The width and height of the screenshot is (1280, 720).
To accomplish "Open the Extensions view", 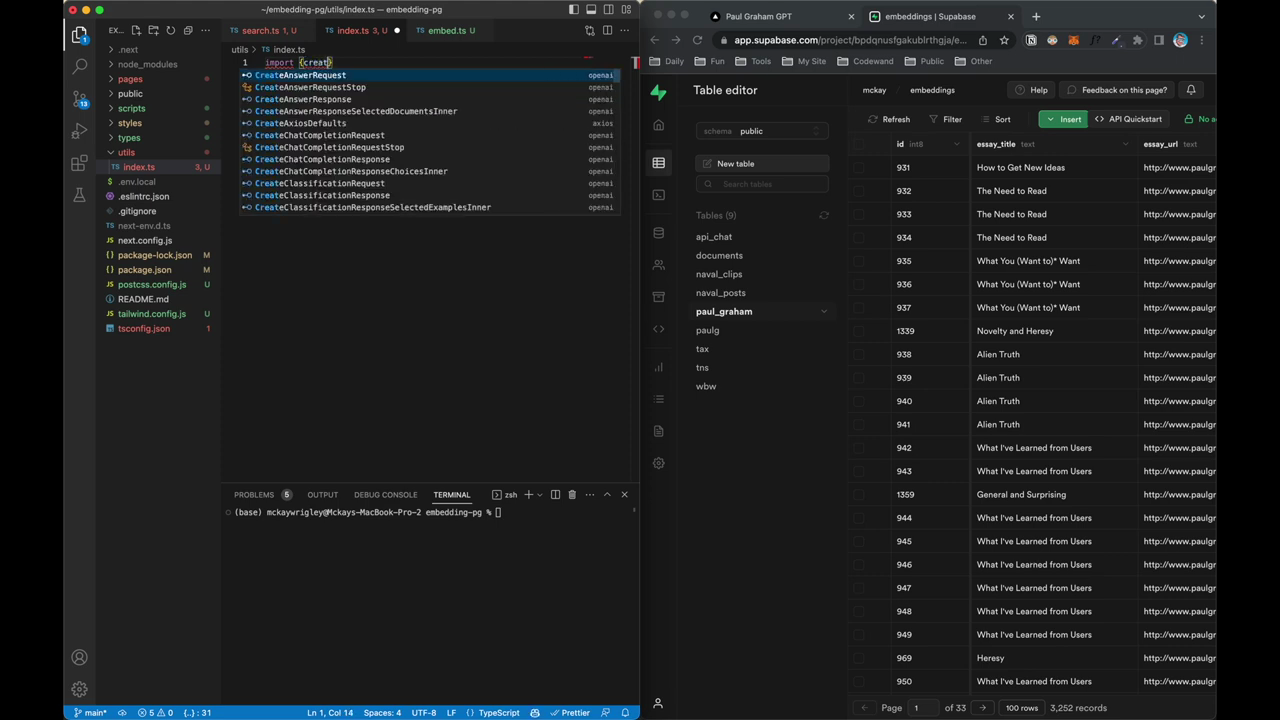I will 79,163.
